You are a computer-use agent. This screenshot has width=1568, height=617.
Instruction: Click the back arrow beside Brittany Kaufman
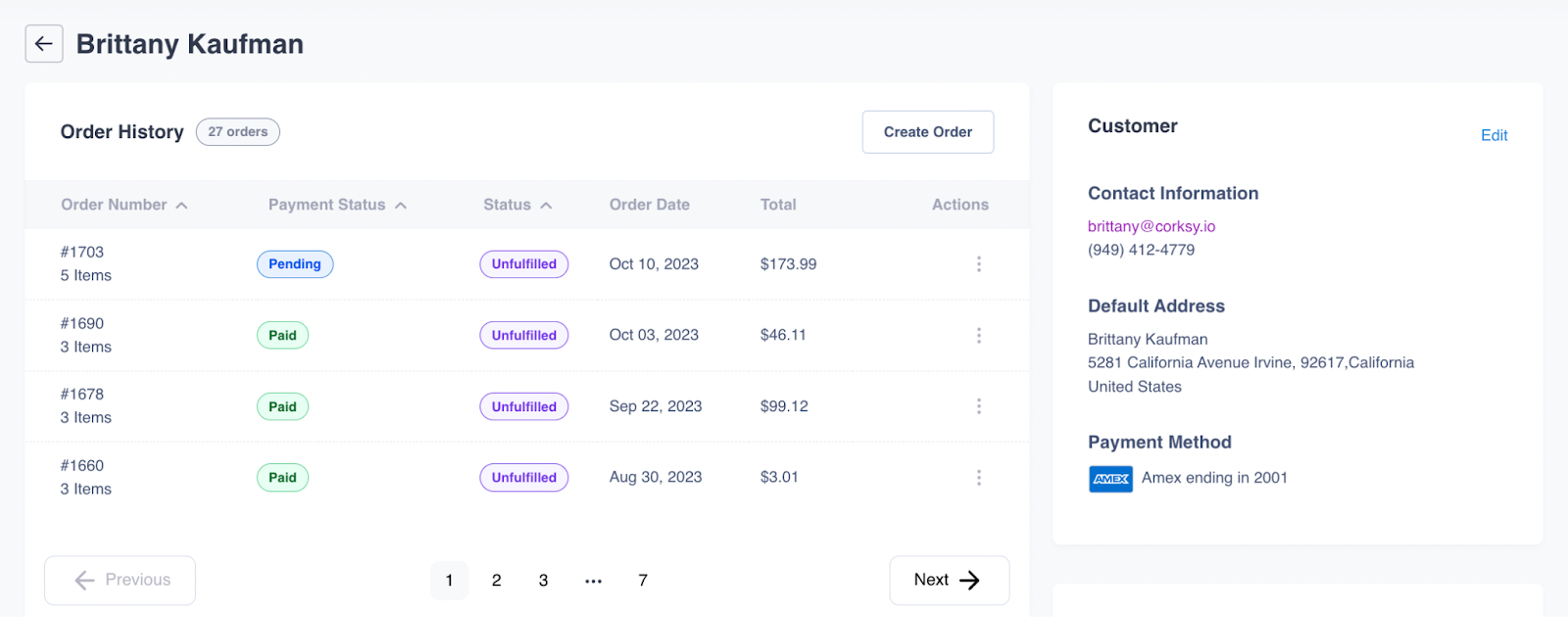[x=44, y=44]
